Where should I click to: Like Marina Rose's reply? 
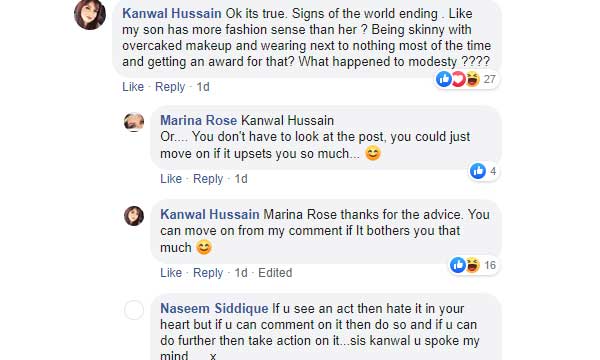click(171, 179)
